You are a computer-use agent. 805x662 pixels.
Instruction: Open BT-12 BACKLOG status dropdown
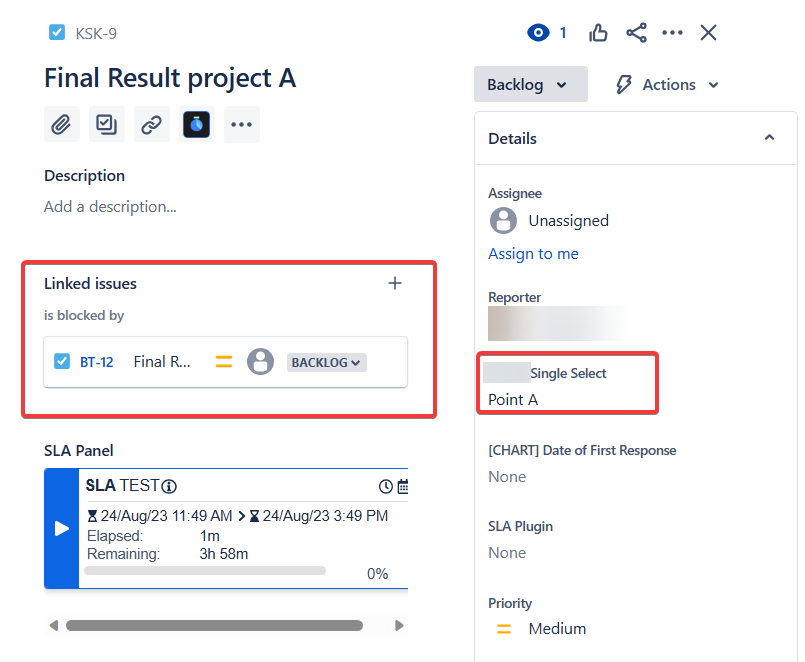tap(327, 363)
